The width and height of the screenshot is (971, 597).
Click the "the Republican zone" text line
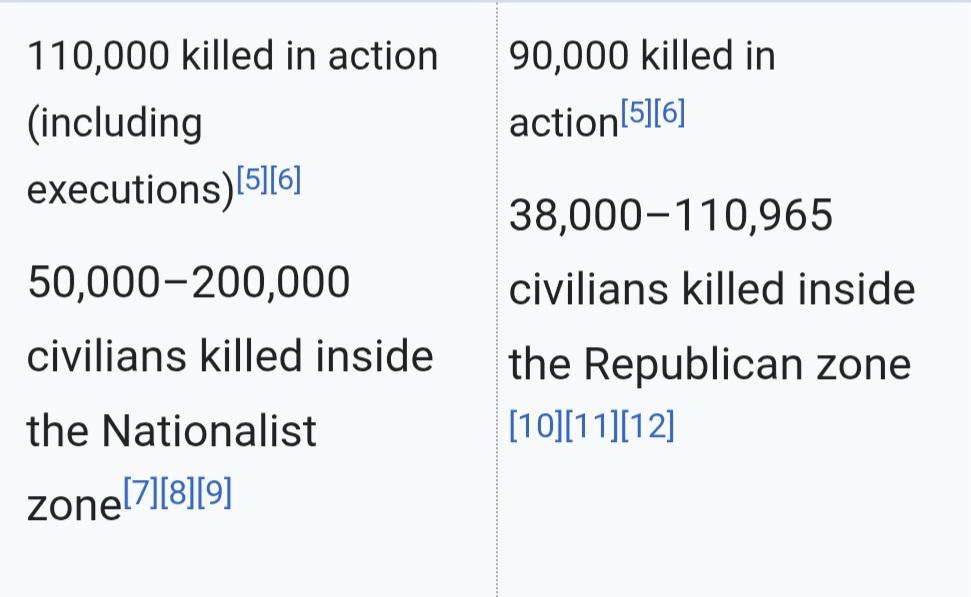pos(710,364)
